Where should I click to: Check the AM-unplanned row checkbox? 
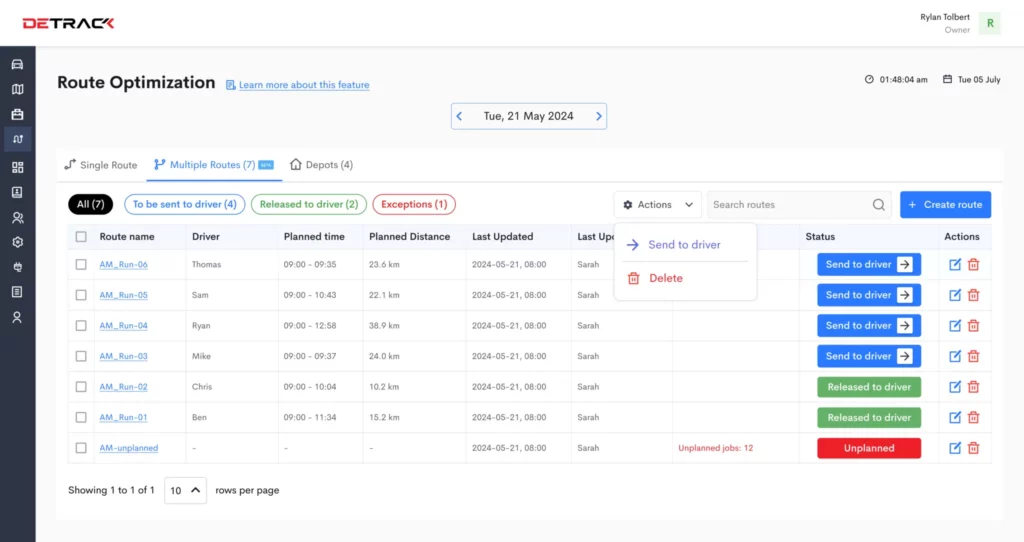click(x=81, y=448)
